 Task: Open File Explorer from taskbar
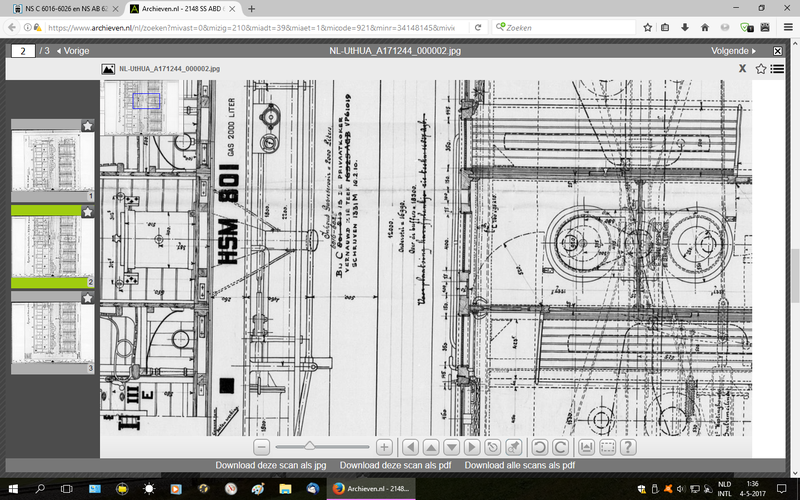pos(285,489)
